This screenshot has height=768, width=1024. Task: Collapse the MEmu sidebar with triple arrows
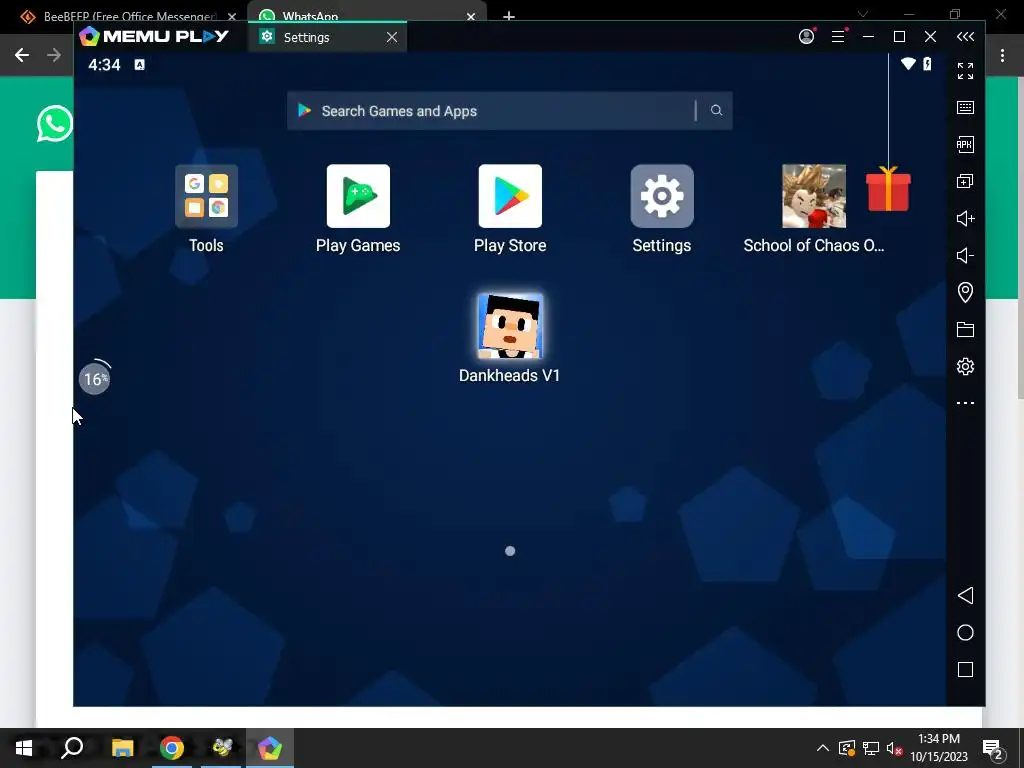pyautogui.click(x=965, y=37)
